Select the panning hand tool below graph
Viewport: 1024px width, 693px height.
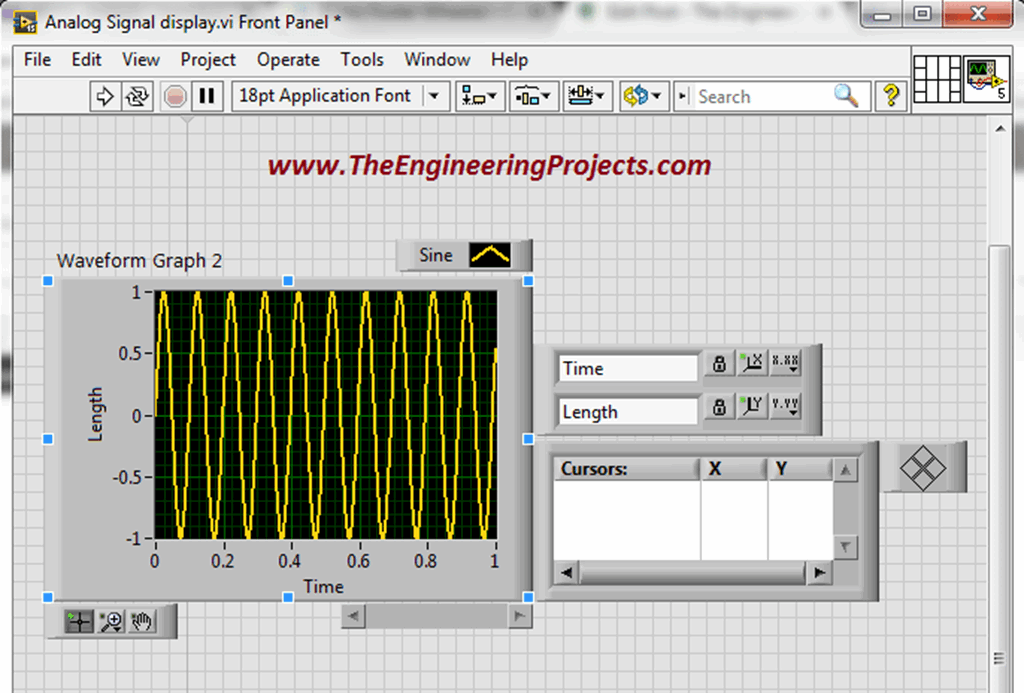tap(141, 621)
